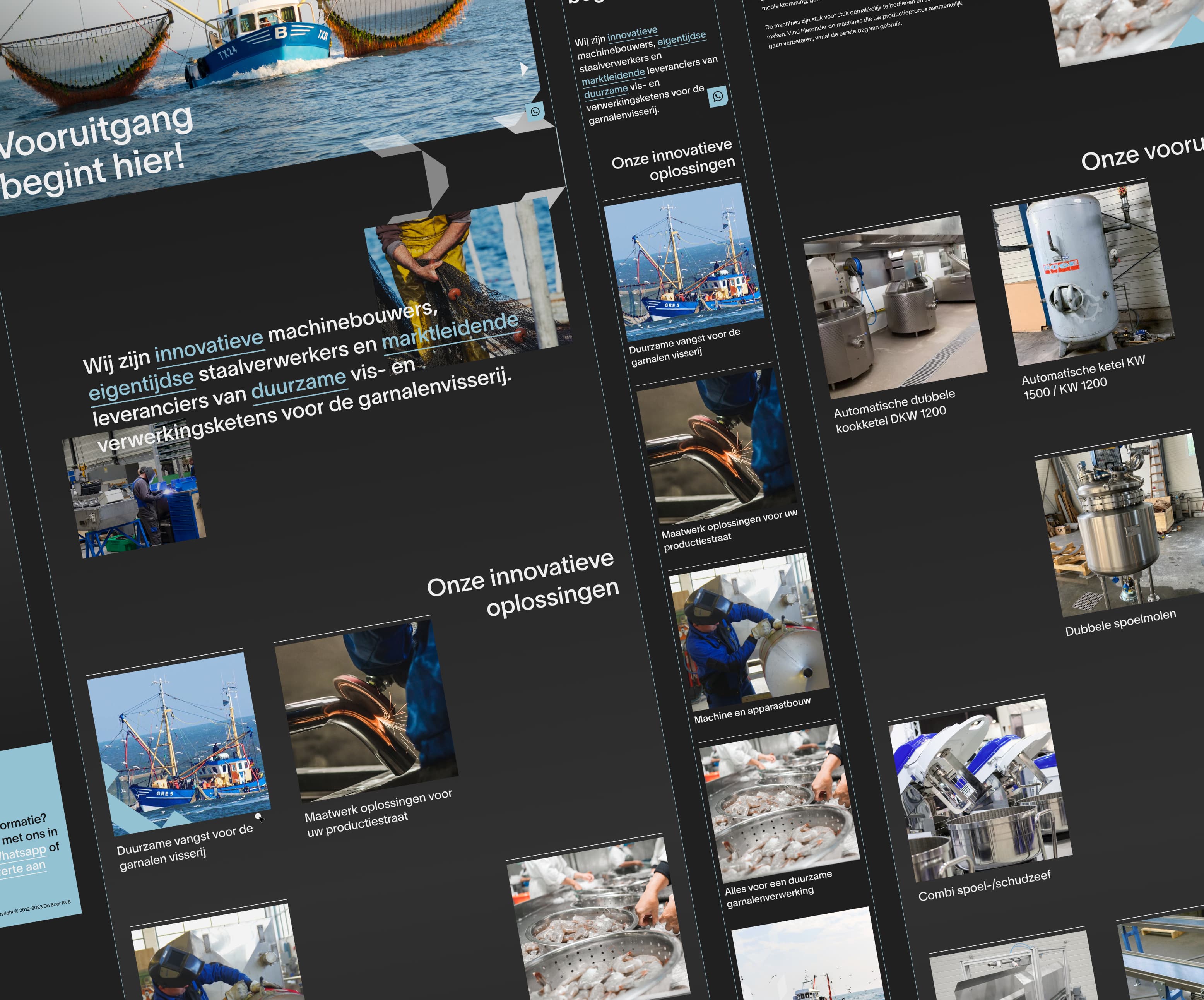Image resolution: width=1204 pixels, height=1000 pixels.
Task: Click the white next-slide arrow on the hero image
Action: point(523,69)
